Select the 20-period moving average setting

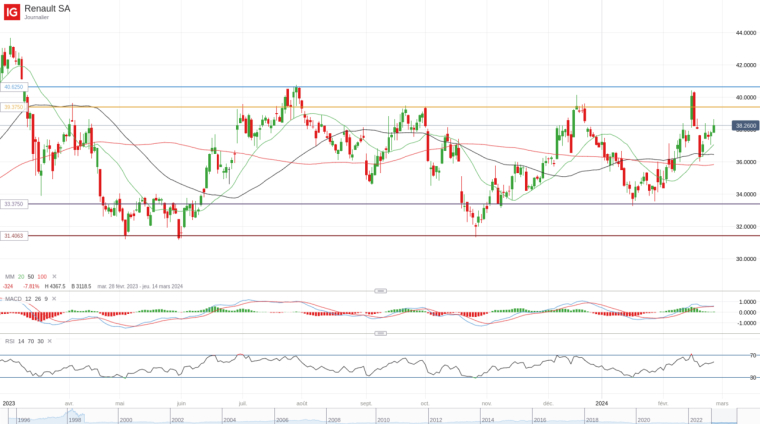pyautogui.click(x=21, y=277)
